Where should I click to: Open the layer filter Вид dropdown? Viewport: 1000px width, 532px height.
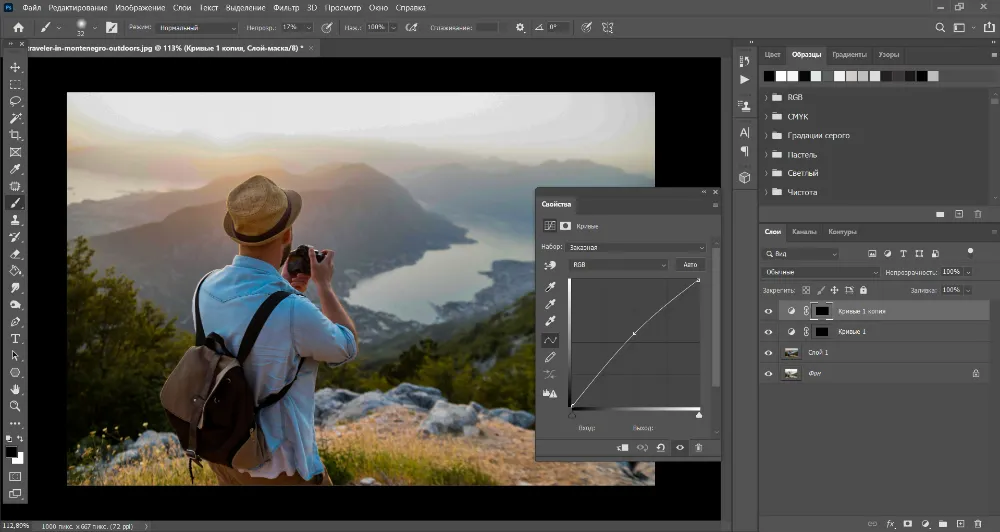point(800,254)
